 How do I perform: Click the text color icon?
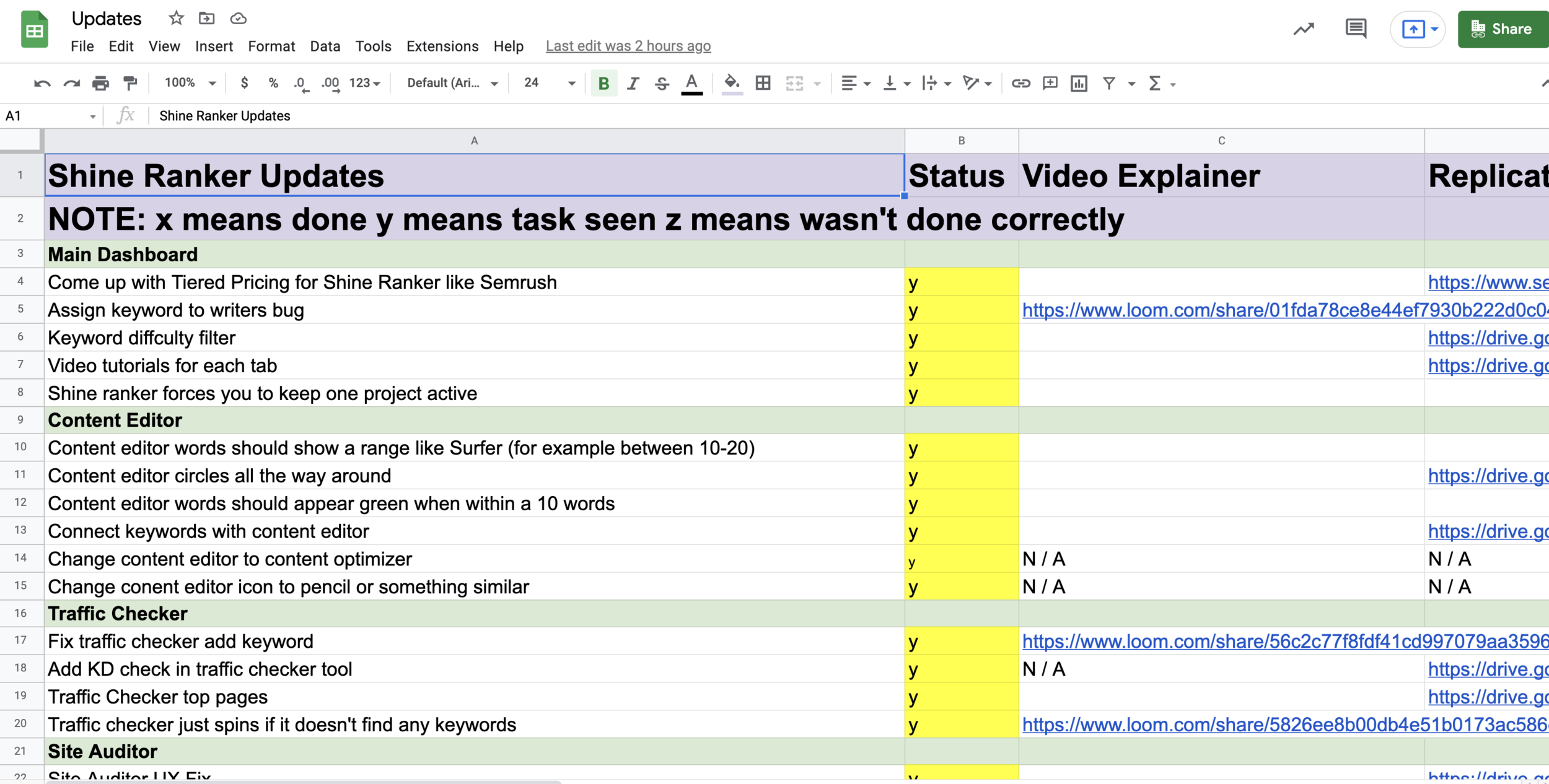click(693, 83)
